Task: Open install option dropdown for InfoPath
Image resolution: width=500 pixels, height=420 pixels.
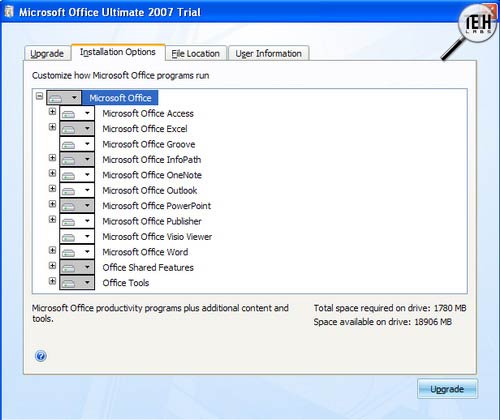Action: (77, 159)
